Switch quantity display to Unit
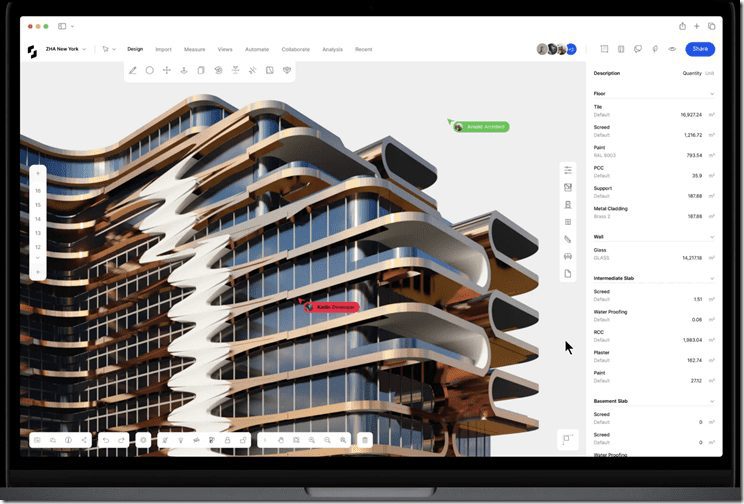The image size is (744, 504). pyautogui.click(x=710, y=73)
